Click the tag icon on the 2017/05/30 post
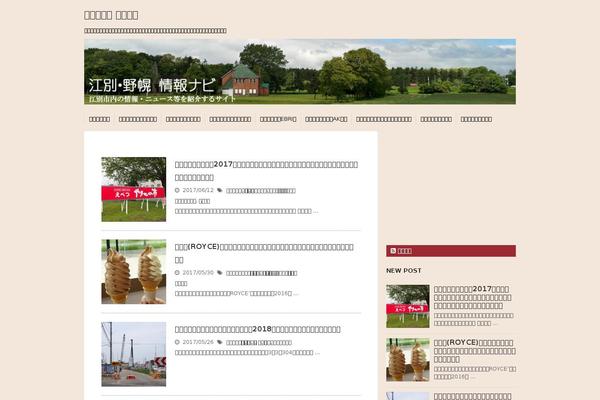Image resolution: width=600 pixels, height=400 pixels. coord(220,273)
